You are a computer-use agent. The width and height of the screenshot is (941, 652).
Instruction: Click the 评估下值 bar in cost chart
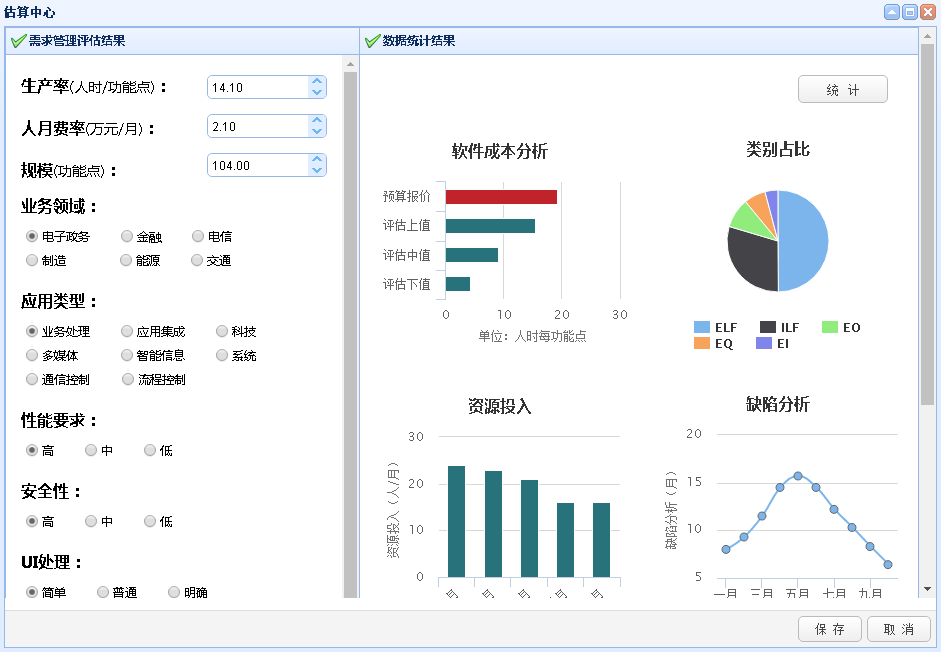coord(458,284)
